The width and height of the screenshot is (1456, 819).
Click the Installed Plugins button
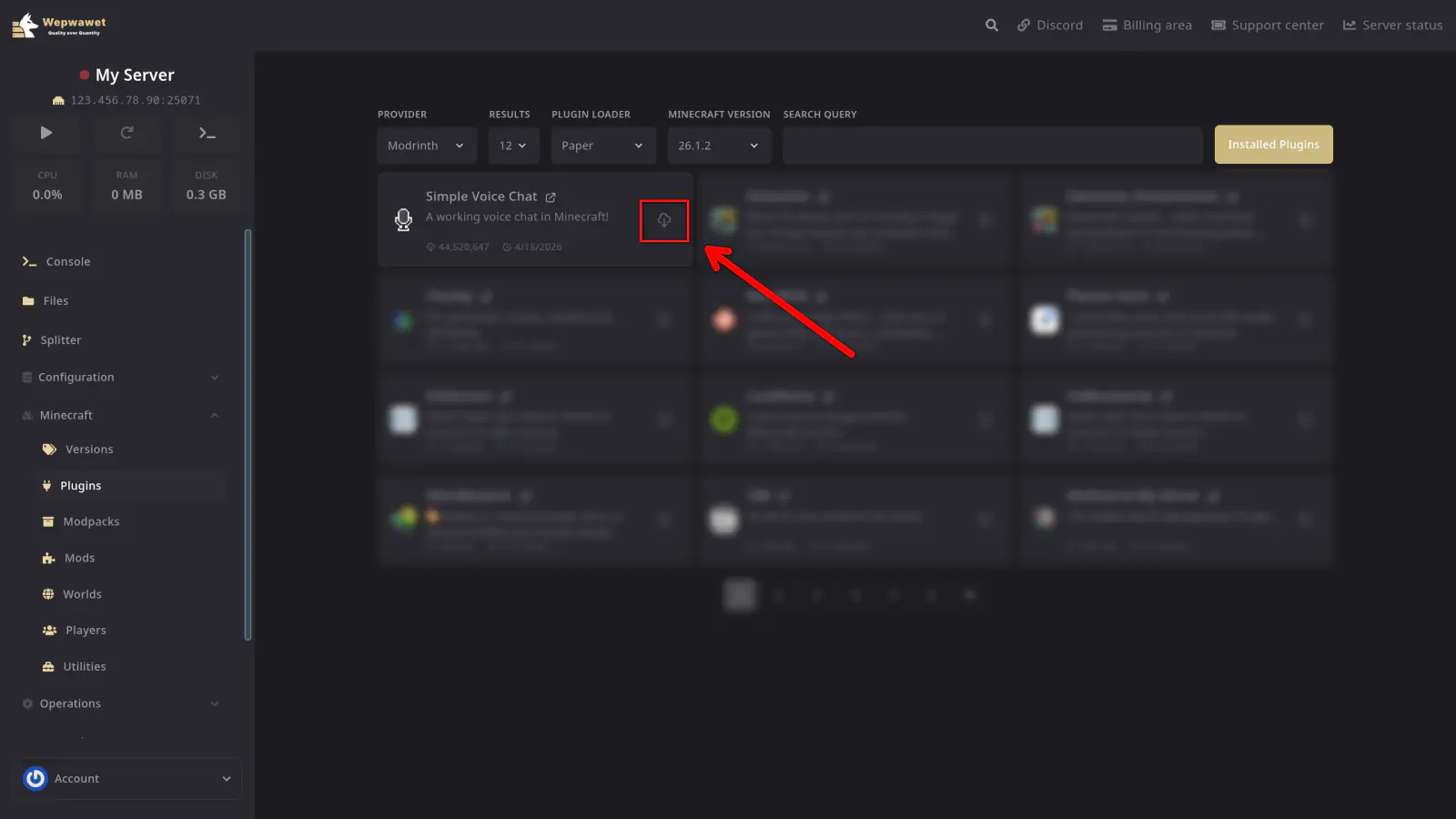click(1273, 145)
